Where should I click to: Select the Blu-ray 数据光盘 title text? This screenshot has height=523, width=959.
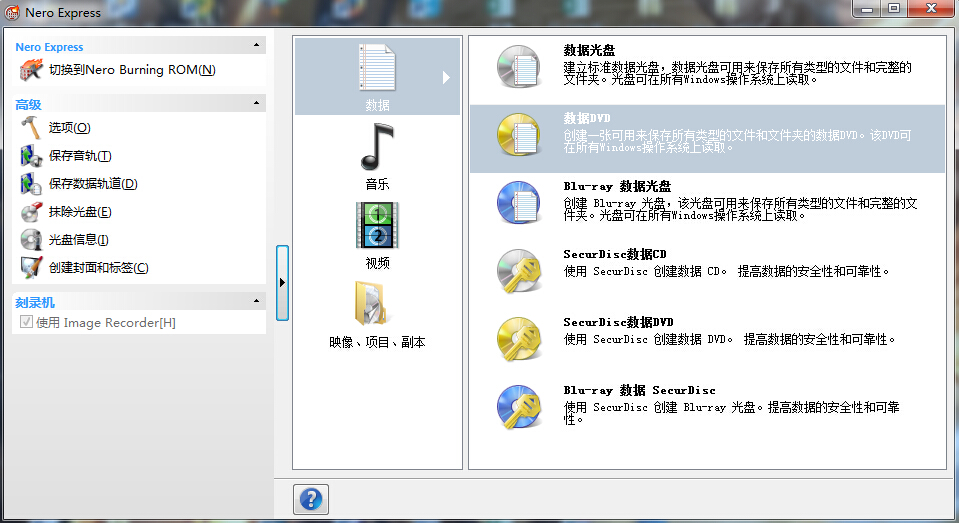pyautogui.click(x=617, y=186)
